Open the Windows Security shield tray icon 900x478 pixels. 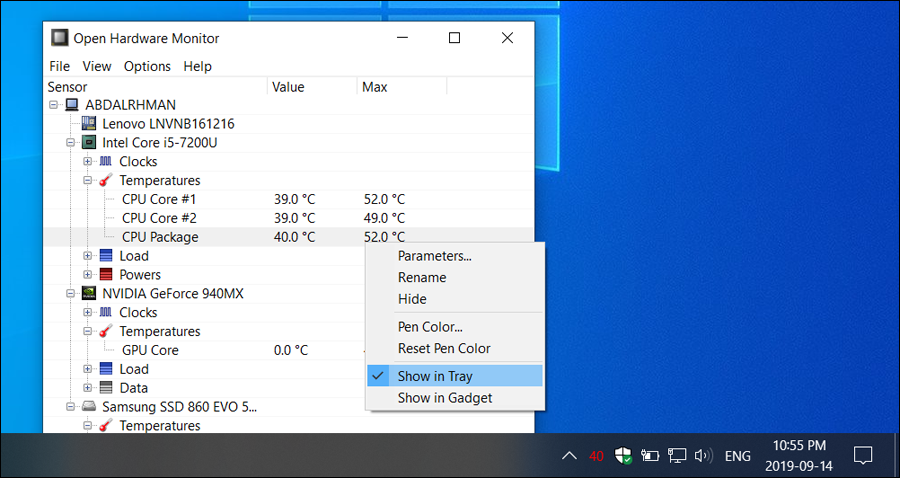point(623,456)
